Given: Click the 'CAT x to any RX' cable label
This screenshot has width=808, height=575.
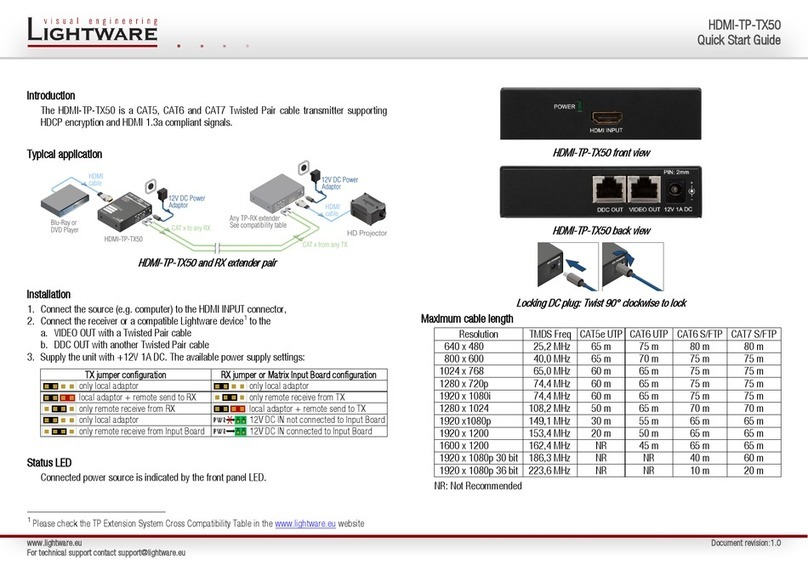Looking at the screenshot, I should pyautogui.click(x=191, y=228).
